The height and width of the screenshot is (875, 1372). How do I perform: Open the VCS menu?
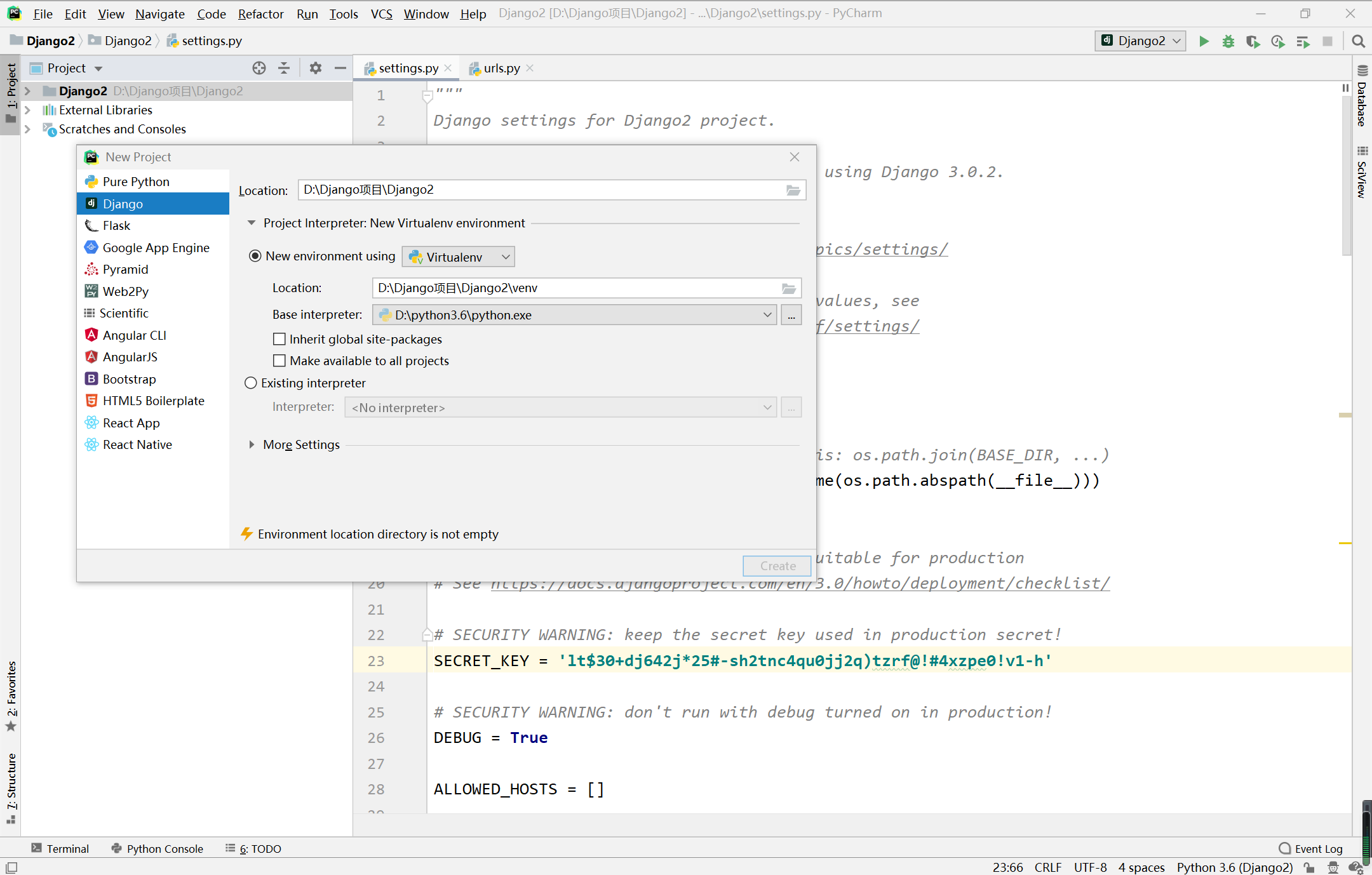pyautogui.click(x=381, y=13)
